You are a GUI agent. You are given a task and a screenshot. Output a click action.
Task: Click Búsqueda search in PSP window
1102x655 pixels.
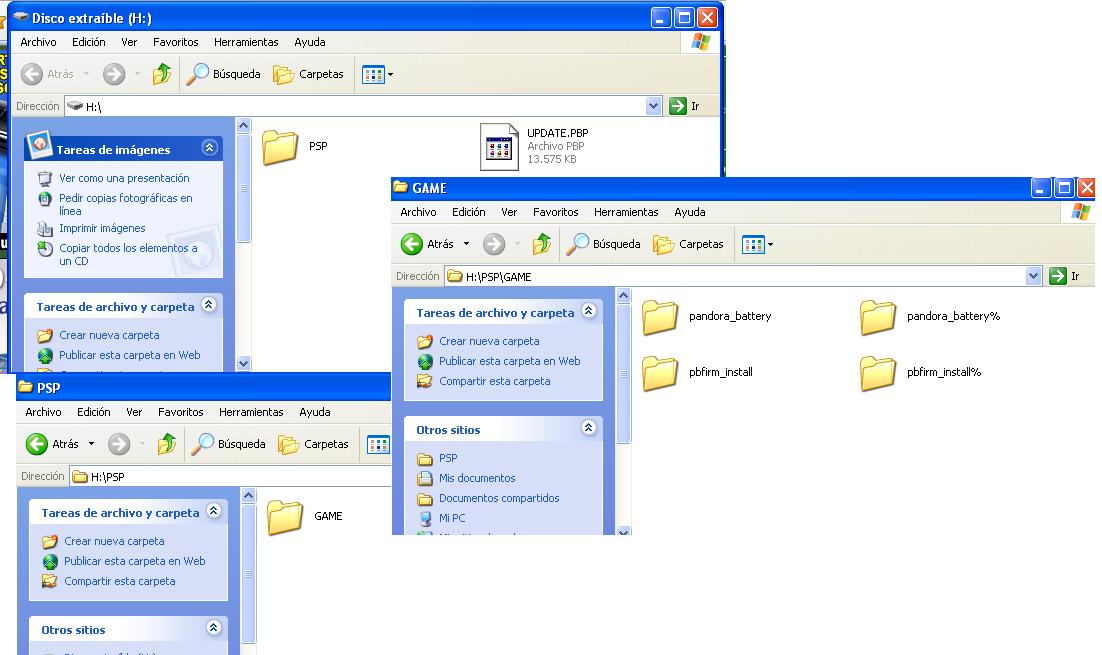(x=229, y=444)
